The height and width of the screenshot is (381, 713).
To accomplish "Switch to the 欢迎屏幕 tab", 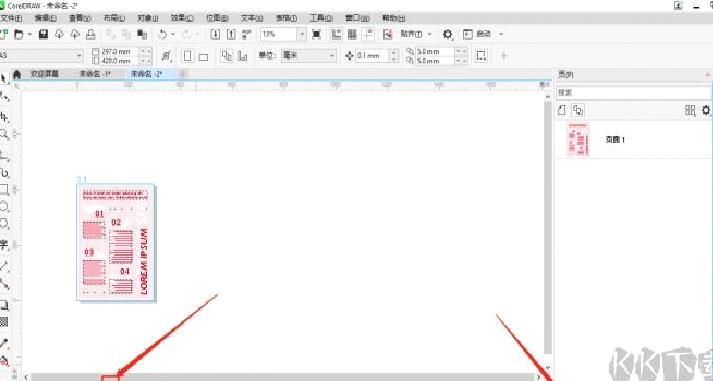I will [44, 74].
